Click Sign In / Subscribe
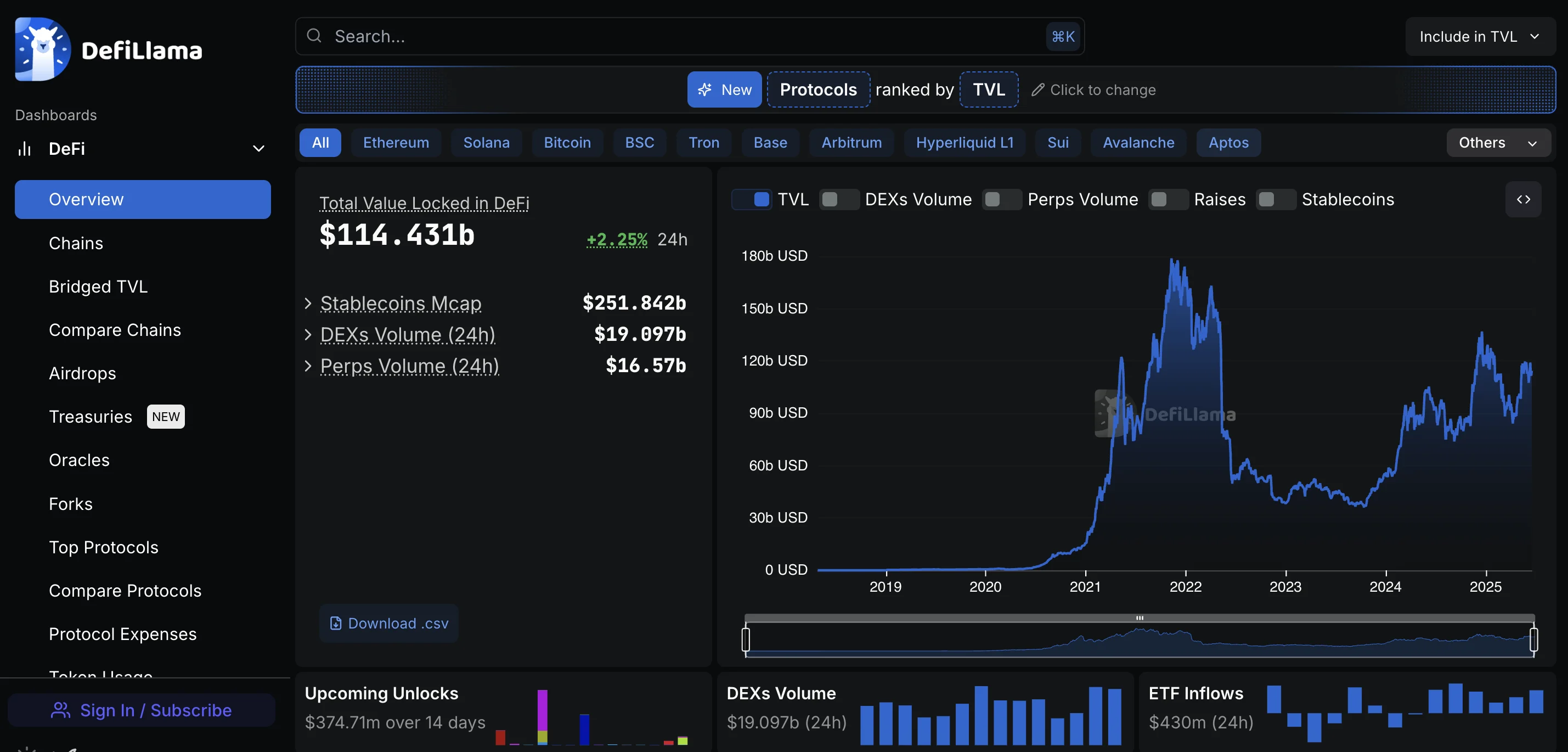 141,710
